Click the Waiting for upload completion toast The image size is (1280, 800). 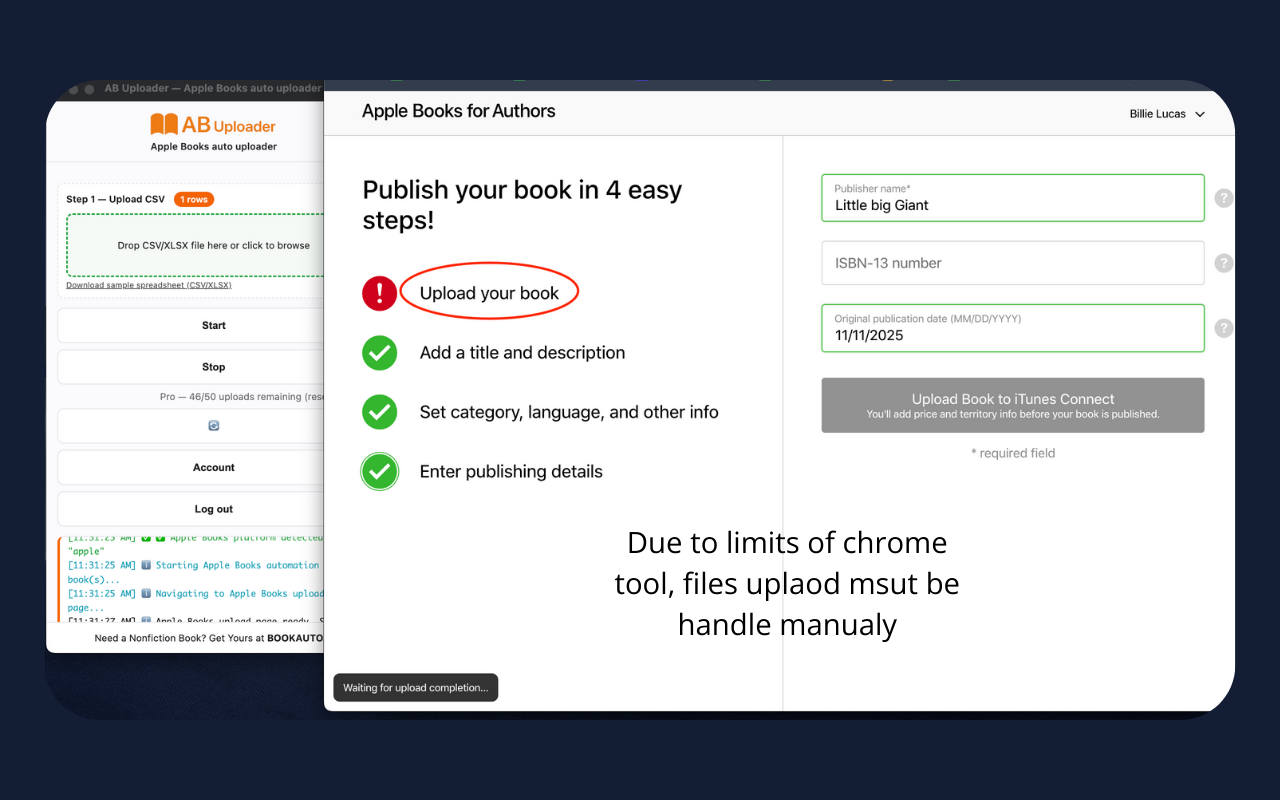tap(416, 688)
